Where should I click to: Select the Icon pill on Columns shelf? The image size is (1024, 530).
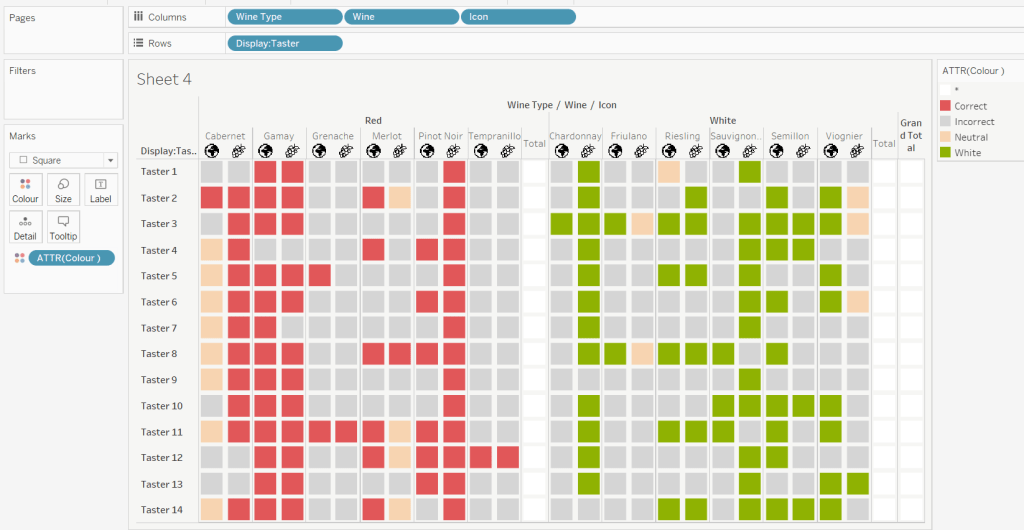point(518,17)
